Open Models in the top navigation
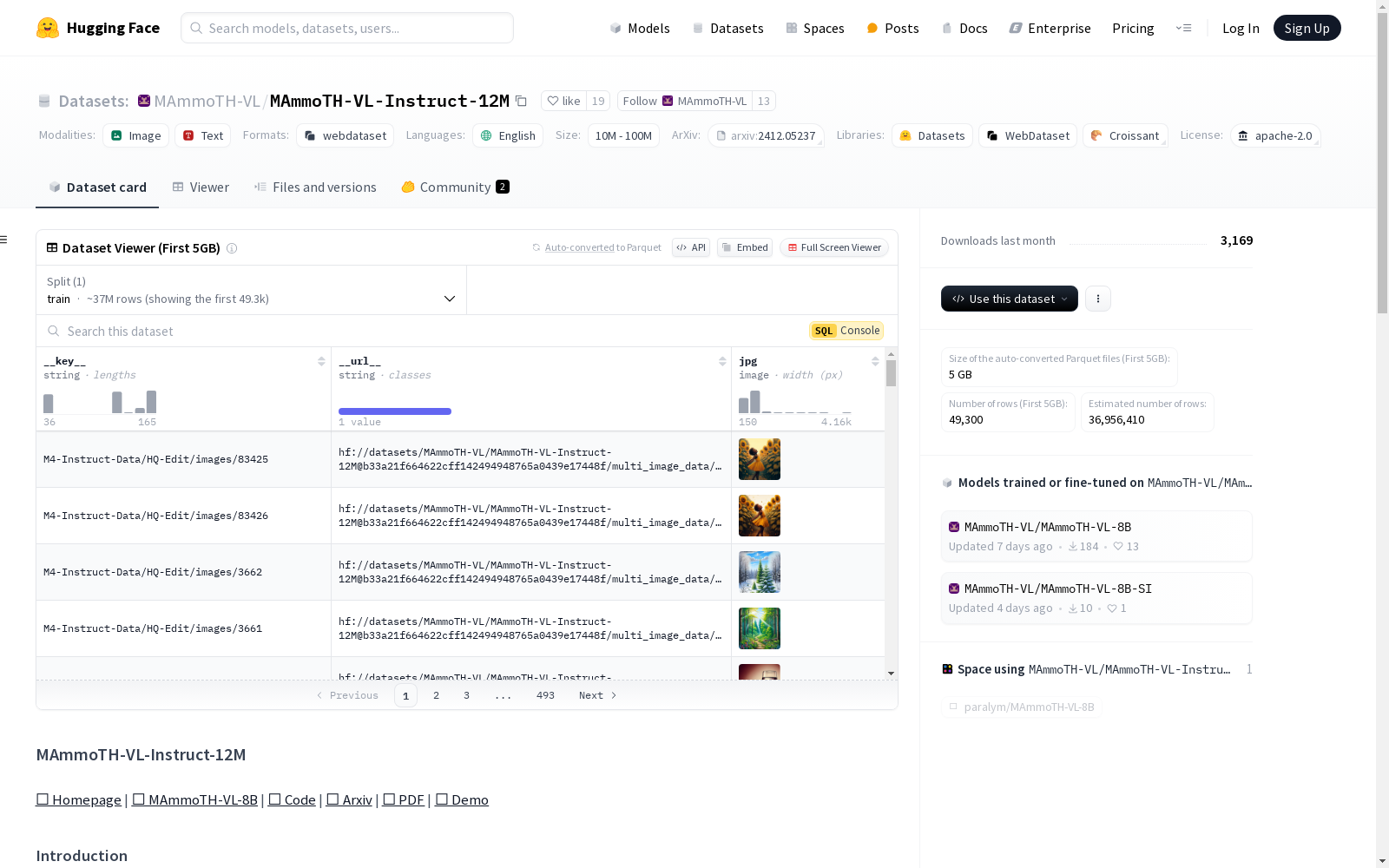This screenshot has width=1389, height=868. click(x=640, y=28)
